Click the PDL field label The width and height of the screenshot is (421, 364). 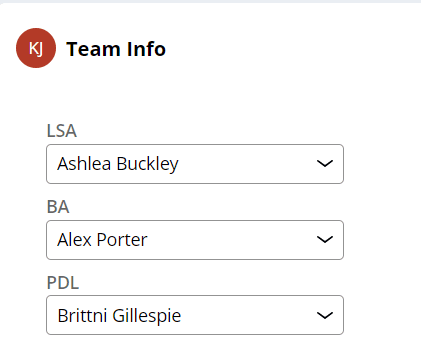[63, 283]
